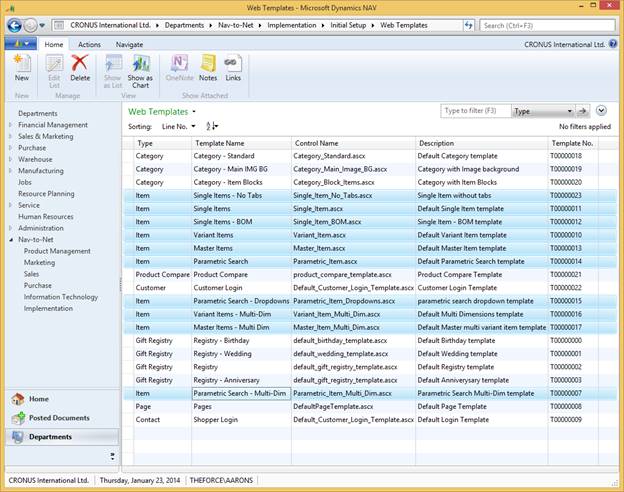Open Marketing under Nav-to-Net
Screen dimensions: 624x492
point(39,263)
